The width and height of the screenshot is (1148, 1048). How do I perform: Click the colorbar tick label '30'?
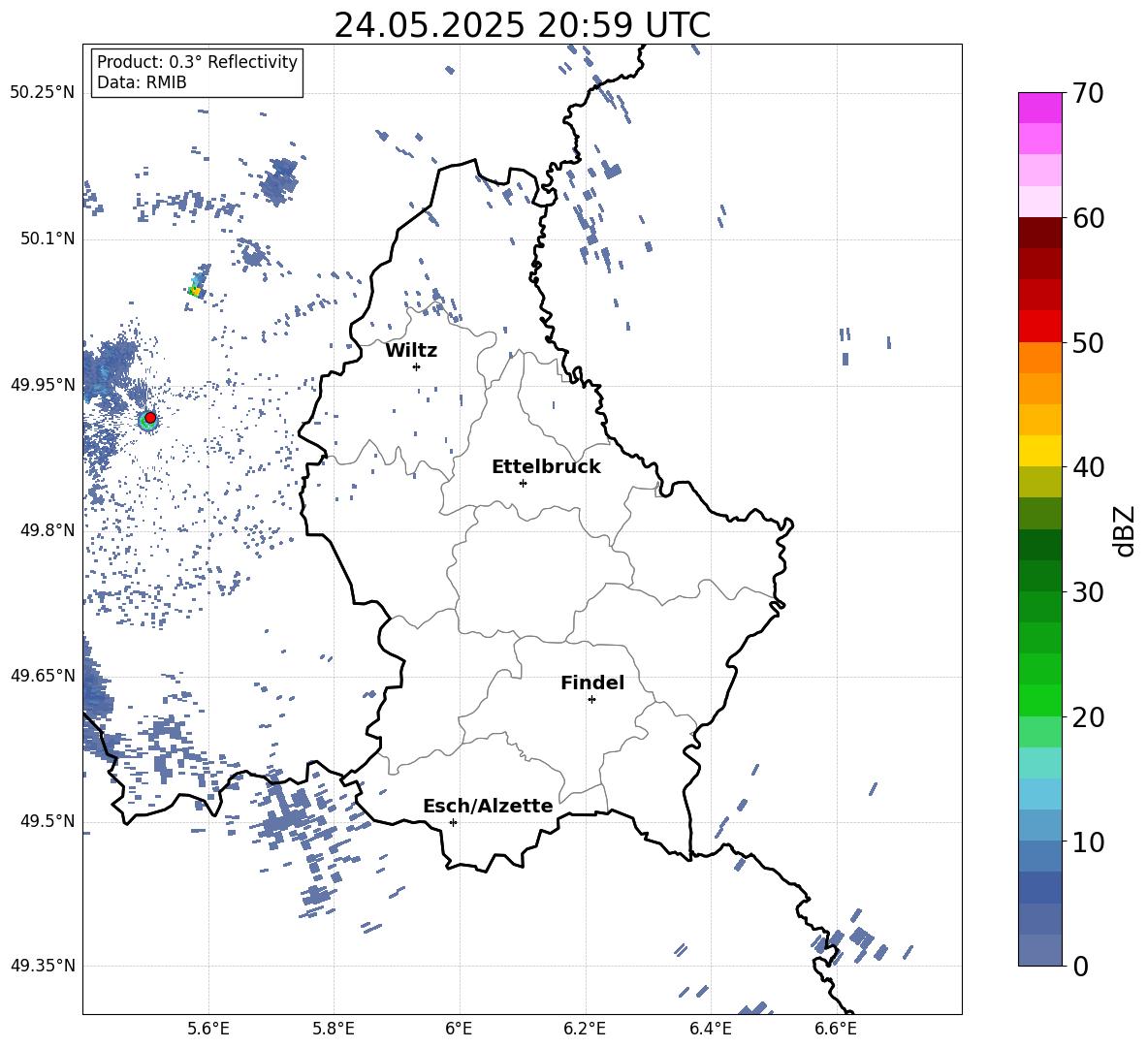tap(1087, 591)
